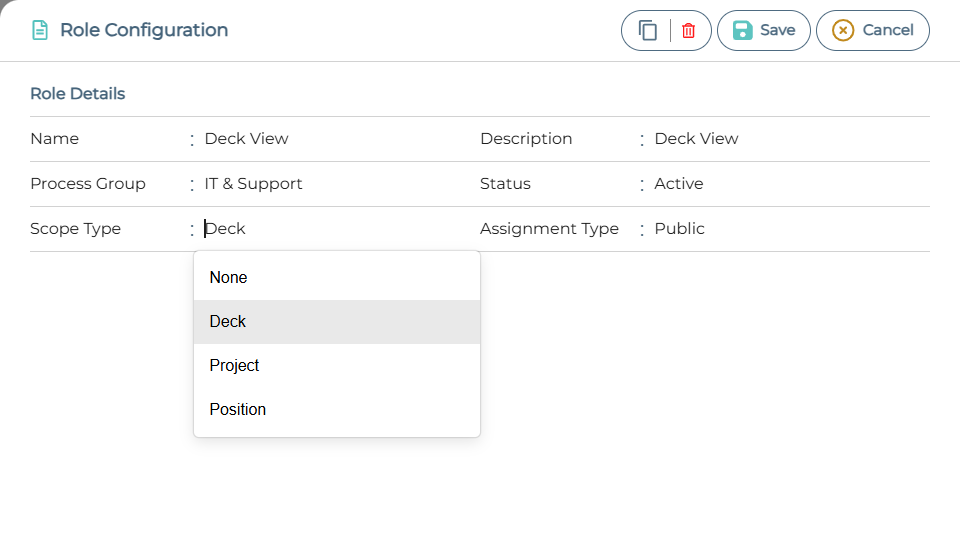Viewport: 960px width, 542px height.
Task: Select Deck in the dropdown list
Action: (x=228, y=322)
